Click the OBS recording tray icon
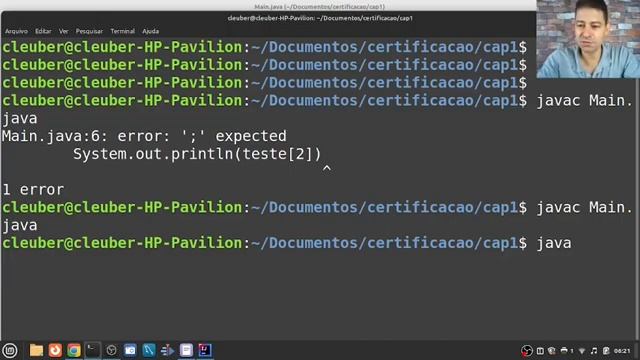This screenshot has height=360, width=640. 527,351
